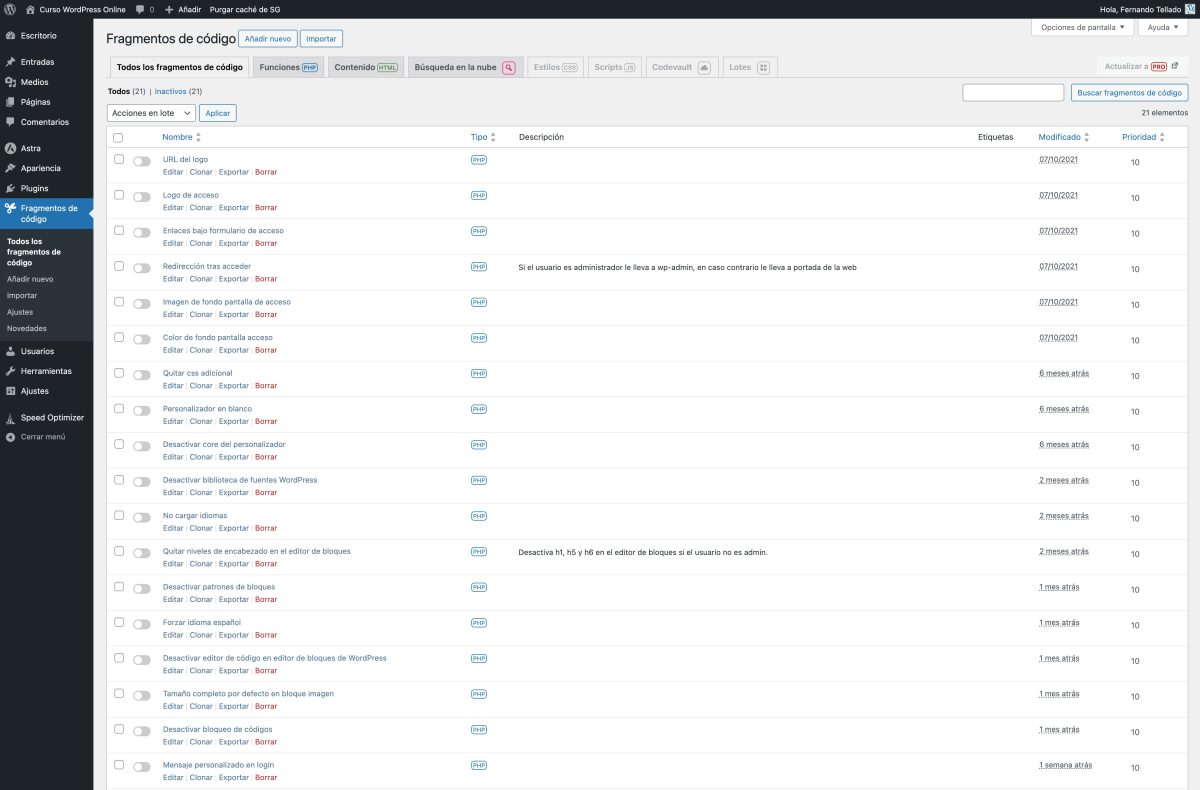Focus the snippet search text field

click(1012, 92)
